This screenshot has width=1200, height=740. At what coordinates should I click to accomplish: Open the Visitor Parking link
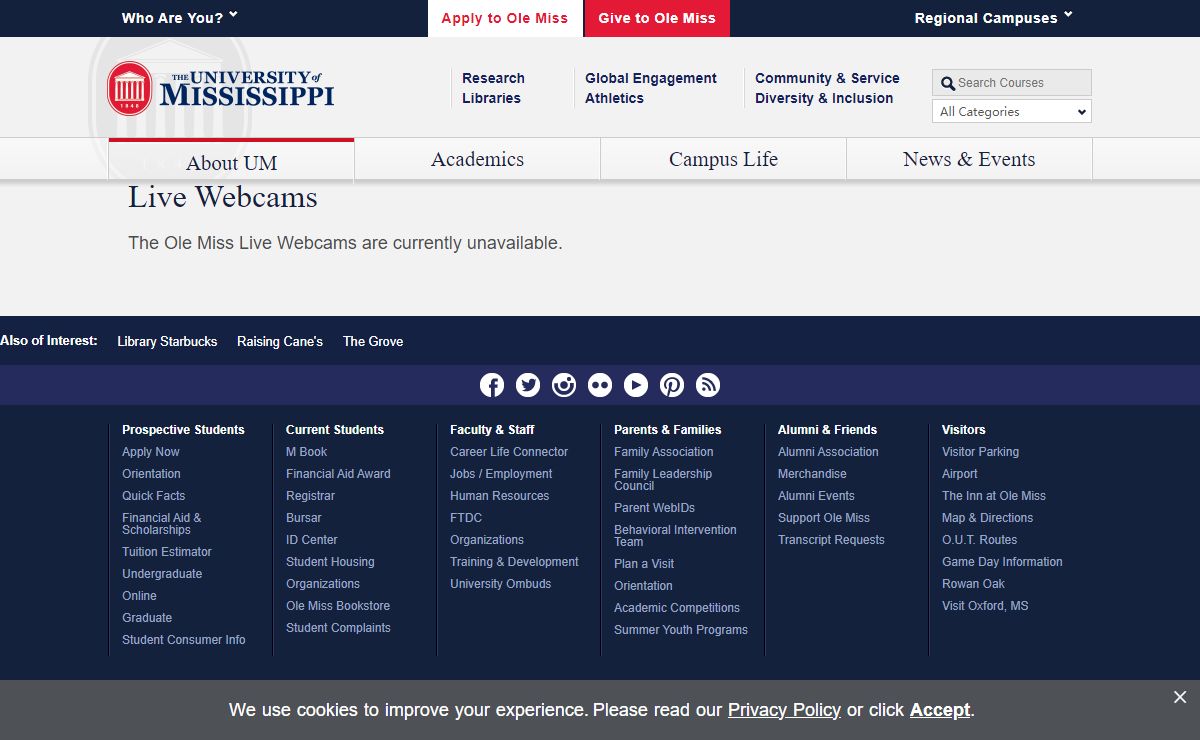pyautogui.click(x=980, y=452)
